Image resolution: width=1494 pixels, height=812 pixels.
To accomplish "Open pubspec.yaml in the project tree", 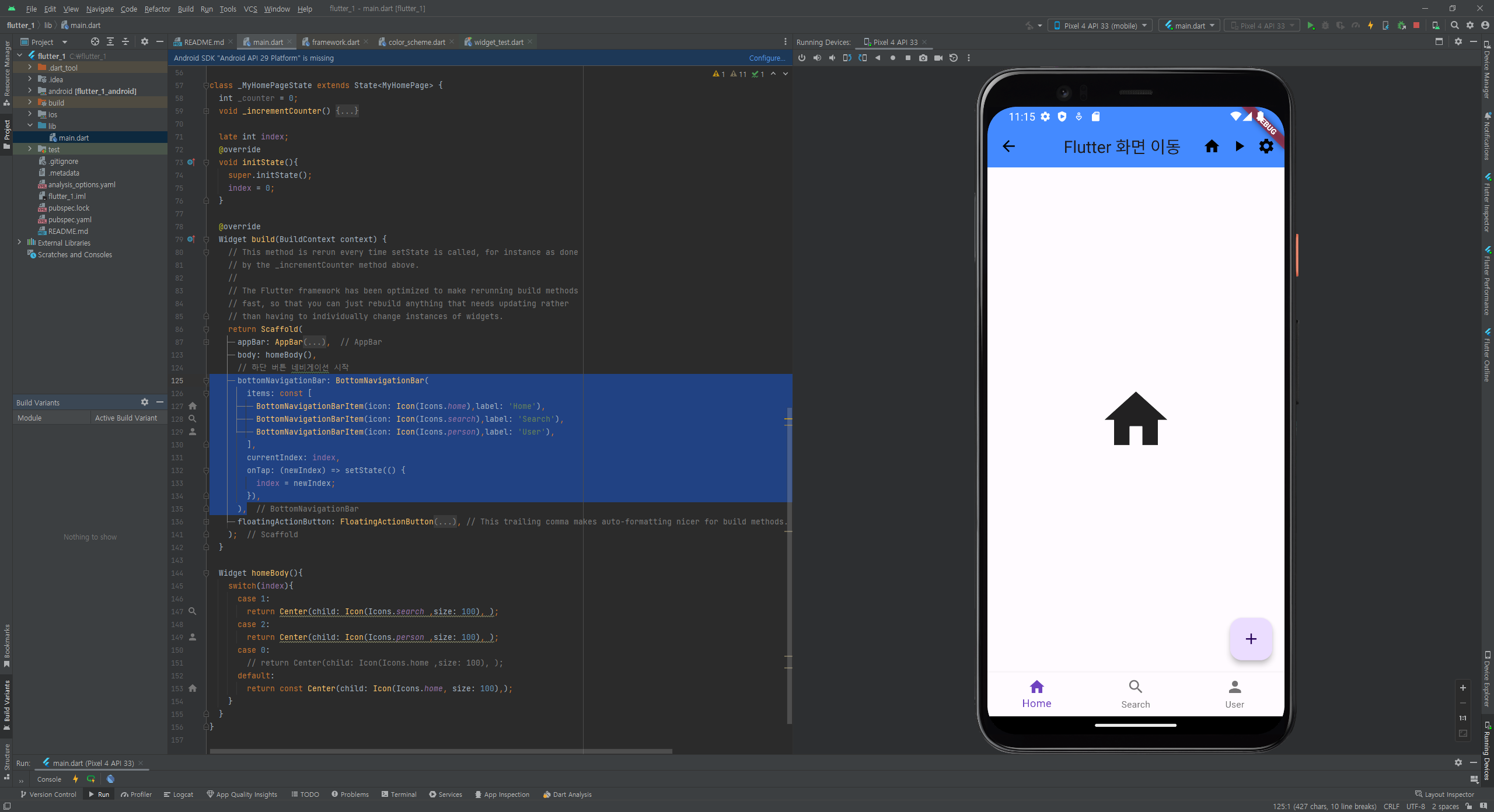I will (69, 219).
